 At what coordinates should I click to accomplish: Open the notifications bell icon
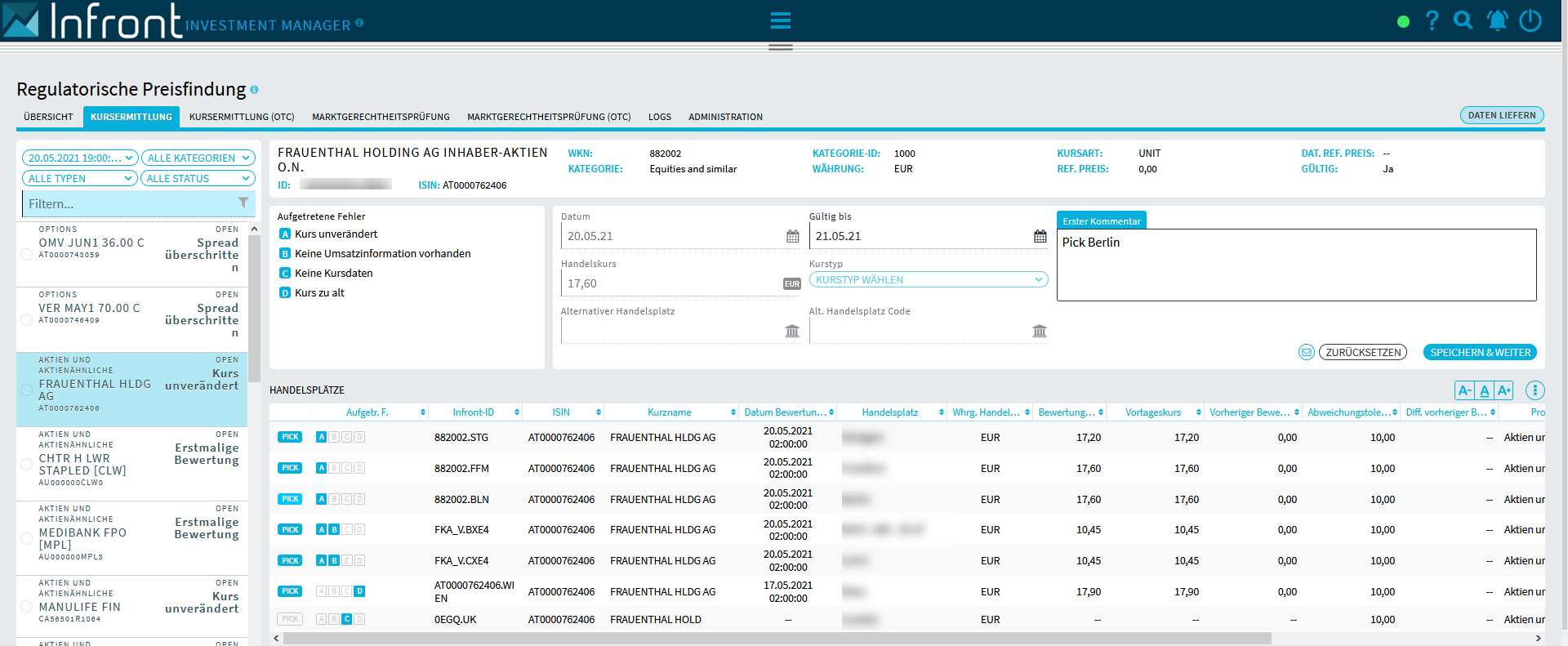pos(1497,20)
